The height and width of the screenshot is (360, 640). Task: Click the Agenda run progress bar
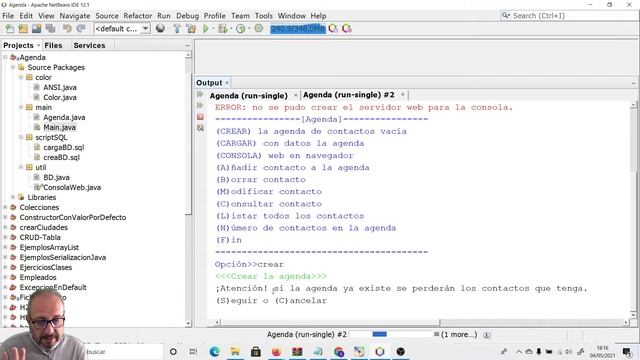tap(391, 335)
